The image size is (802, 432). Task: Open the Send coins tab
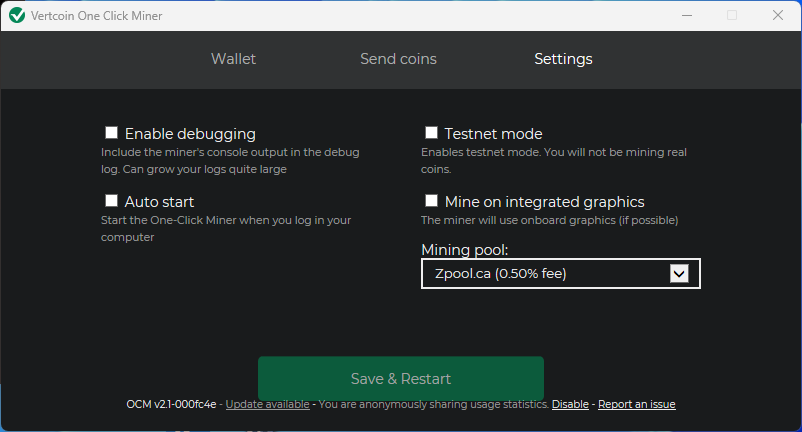(x=398, y=59)
